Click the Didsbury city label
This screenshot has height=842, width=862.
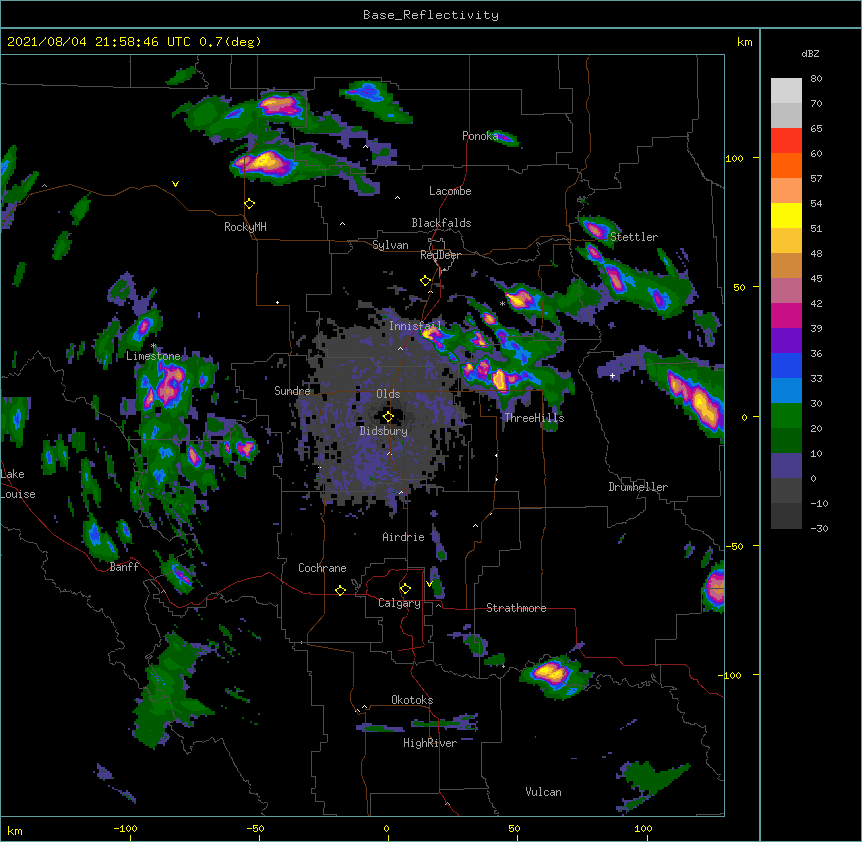pos(384,431)
